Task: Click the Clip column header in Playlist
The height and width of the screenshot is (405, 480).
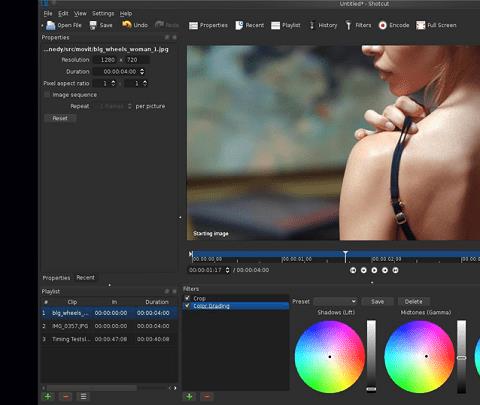Action: point(72,302)
